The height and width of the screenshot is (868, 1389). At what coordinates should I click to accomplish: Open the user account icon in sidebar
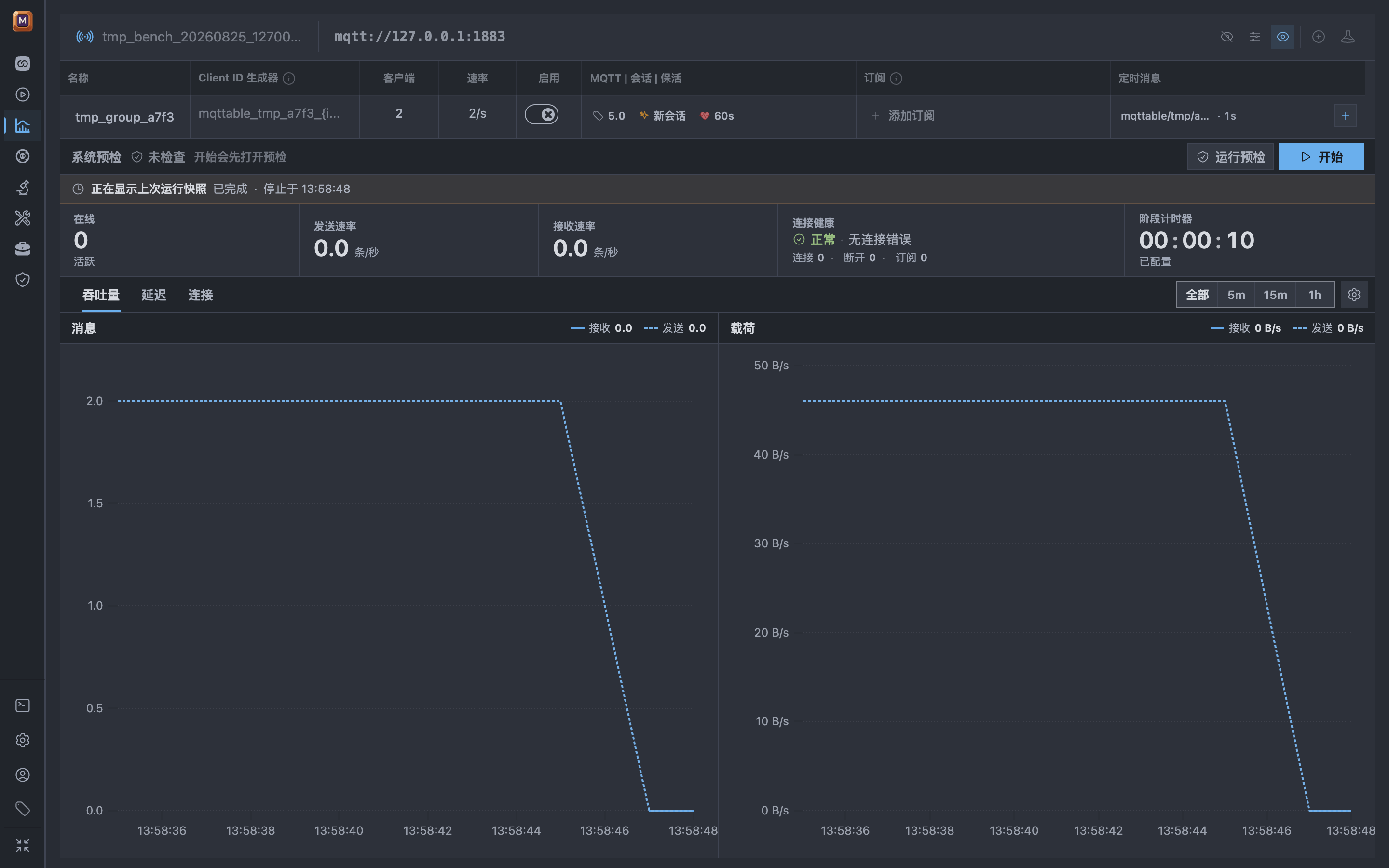[22, 775]
